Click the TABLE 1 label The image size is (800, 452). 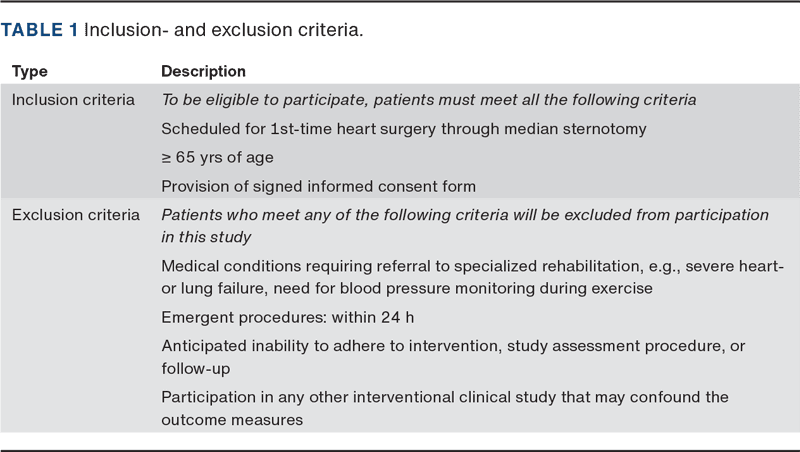(x=39, y=30)
